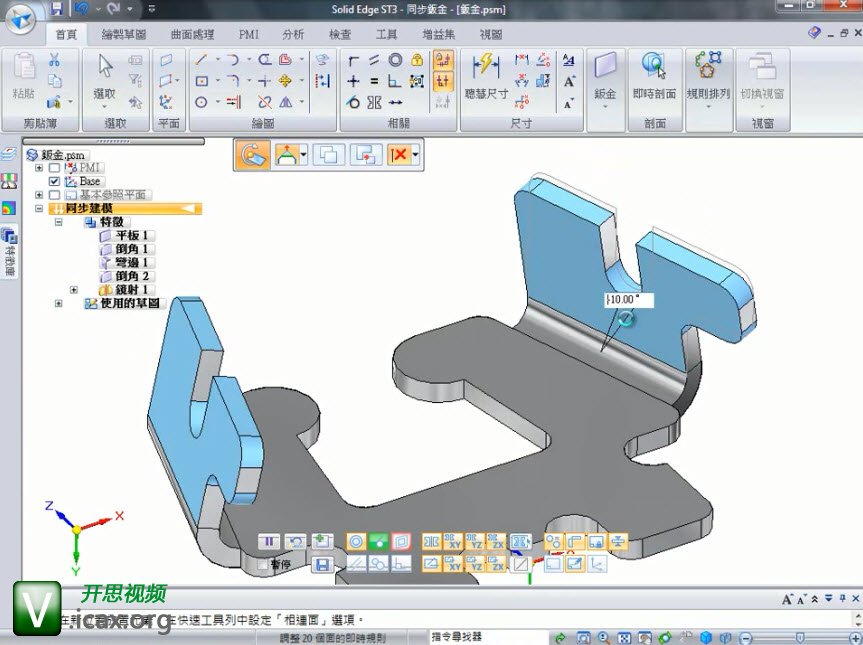
Task: Open the 即時剖面 live section tool
Action: (x=654, y=75)
